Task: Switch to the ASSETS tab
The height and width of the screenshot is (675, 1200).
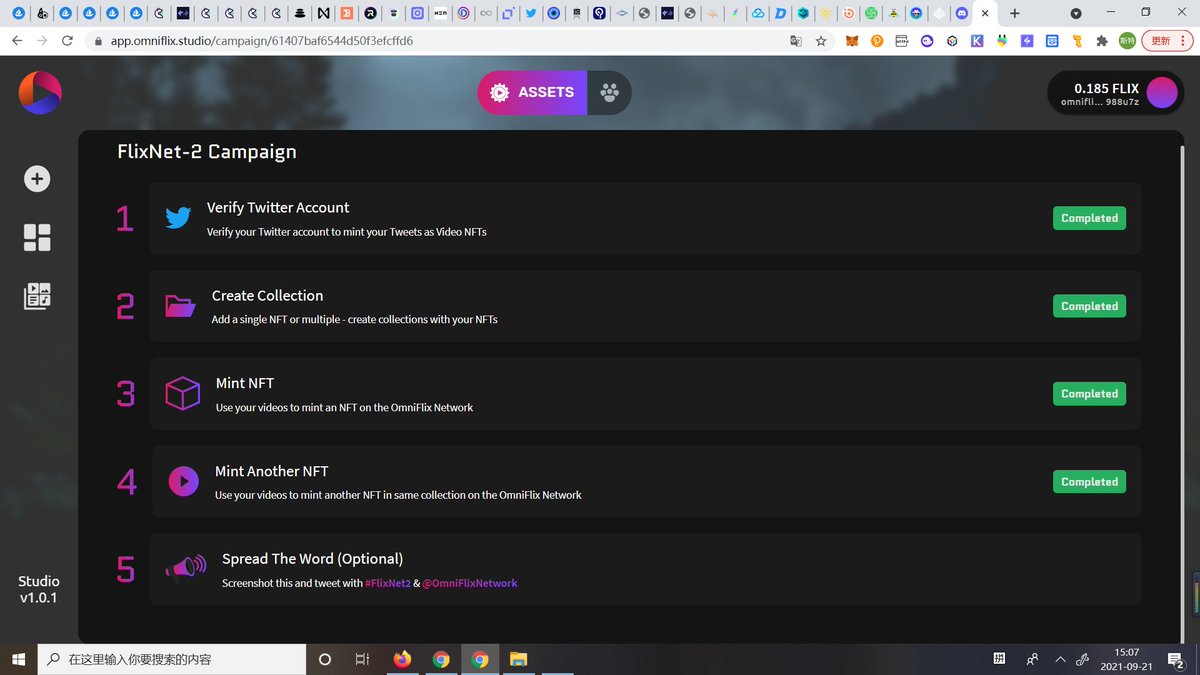Action: pyautogui.click(x=544, y=92)
